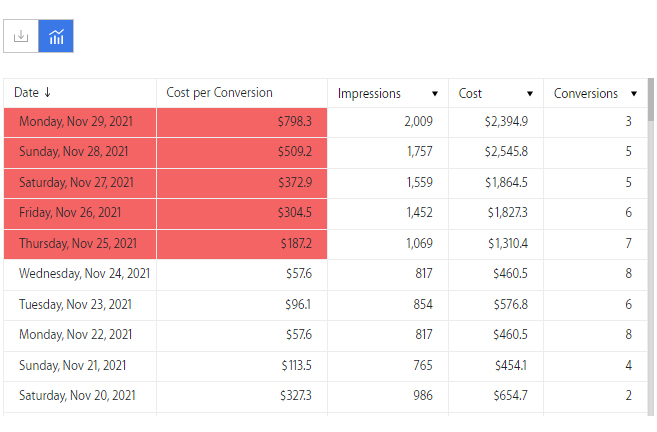The image size is (657, 432).
Task: Select the Saturday, Nov 27, 2021 date cell
Action: click(x=80, y=183)
